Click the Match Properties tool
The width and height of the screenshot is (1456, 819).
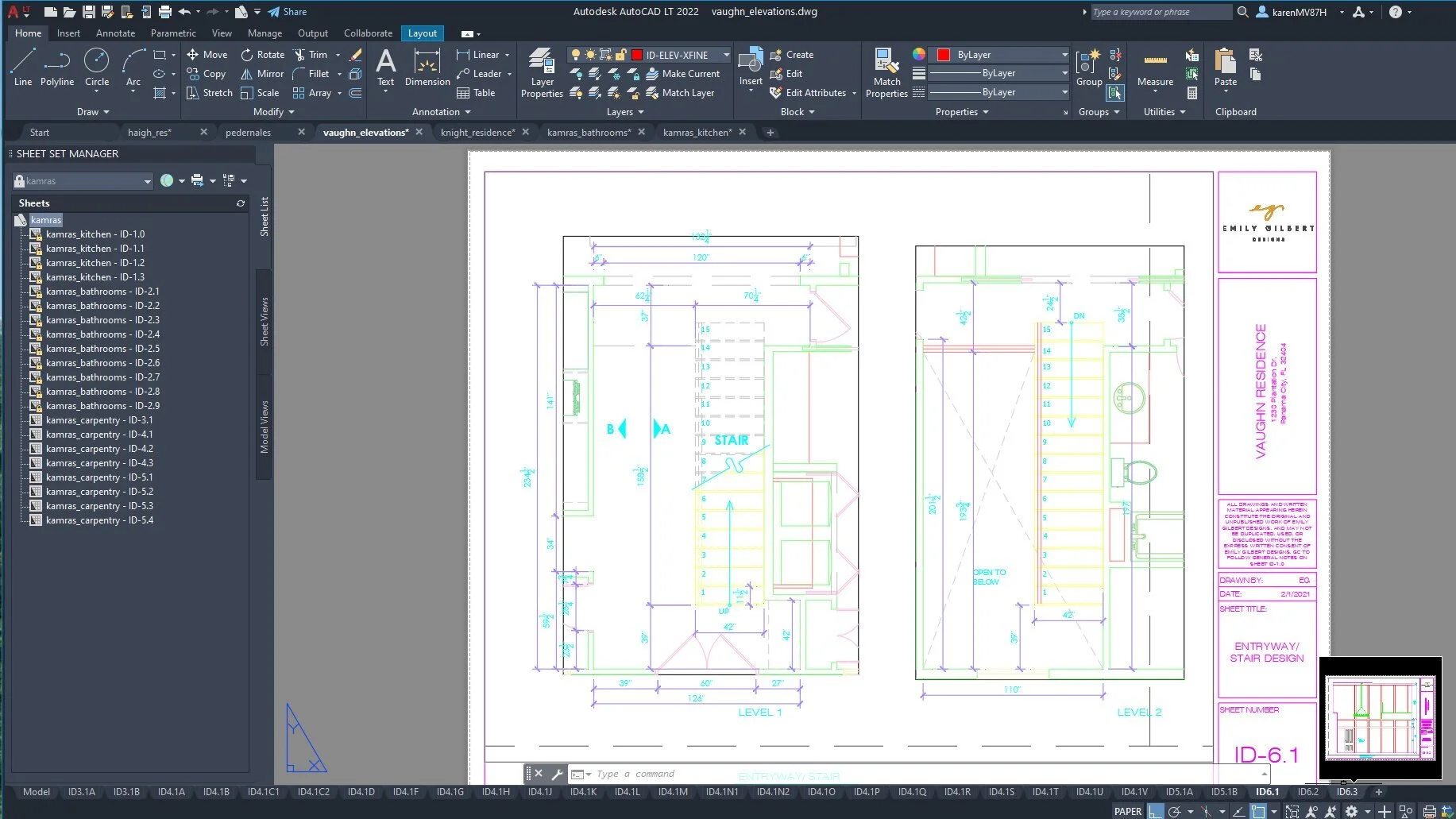886,71
